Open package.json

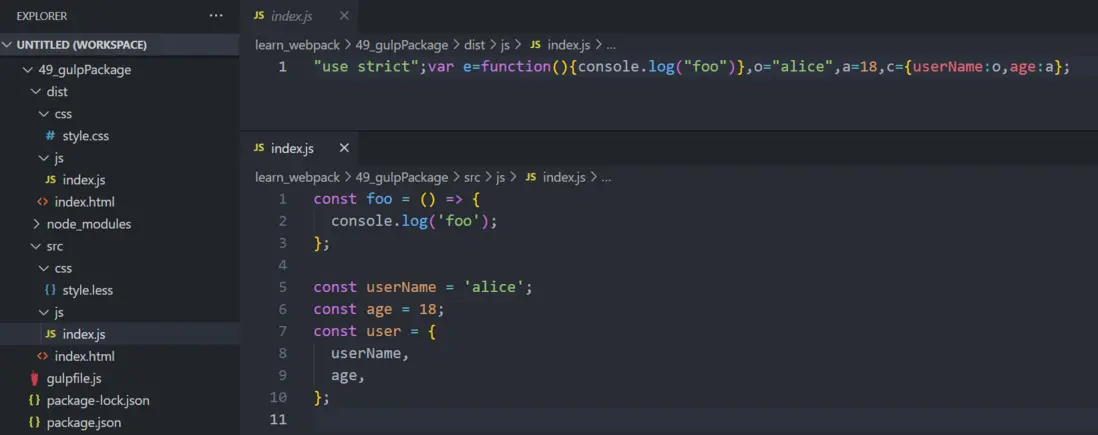click(x=84, y=422)
